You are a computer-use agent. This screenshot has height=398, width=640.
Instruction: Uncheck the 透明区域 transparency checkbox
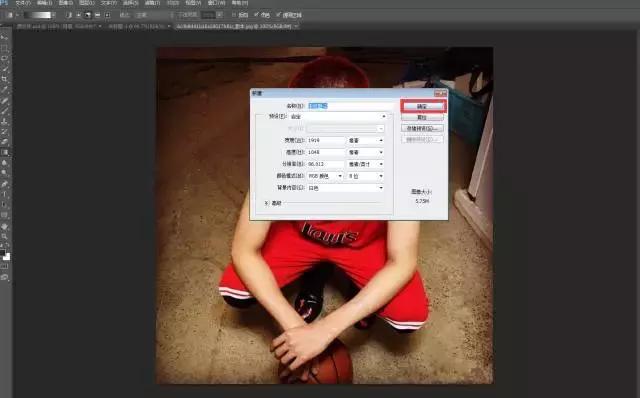(278, 15)
